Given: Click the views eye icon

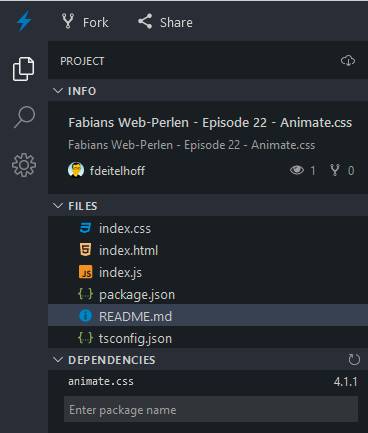Looking at the screenshot, I should (x=297, y=170).
